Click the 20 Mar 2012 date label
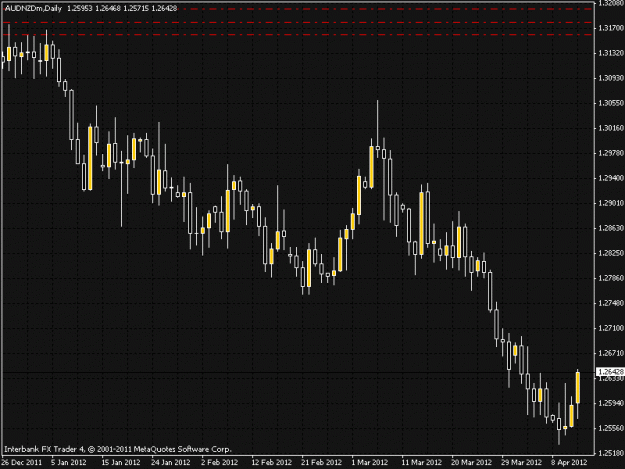The height and width of the screenshot is (469, 625). pyautogui.click(x=472, y=463)
